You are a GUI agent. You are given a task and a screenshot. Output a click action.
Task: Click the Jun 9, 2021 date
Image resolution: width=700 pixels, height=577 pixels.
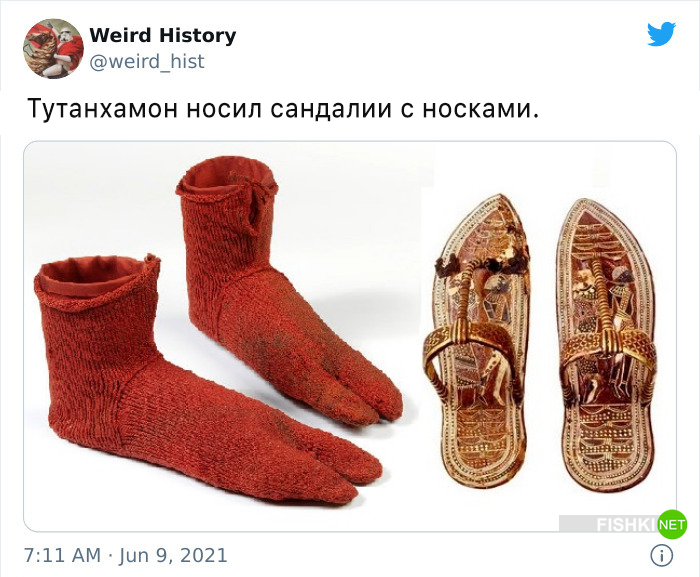point(173,555)
